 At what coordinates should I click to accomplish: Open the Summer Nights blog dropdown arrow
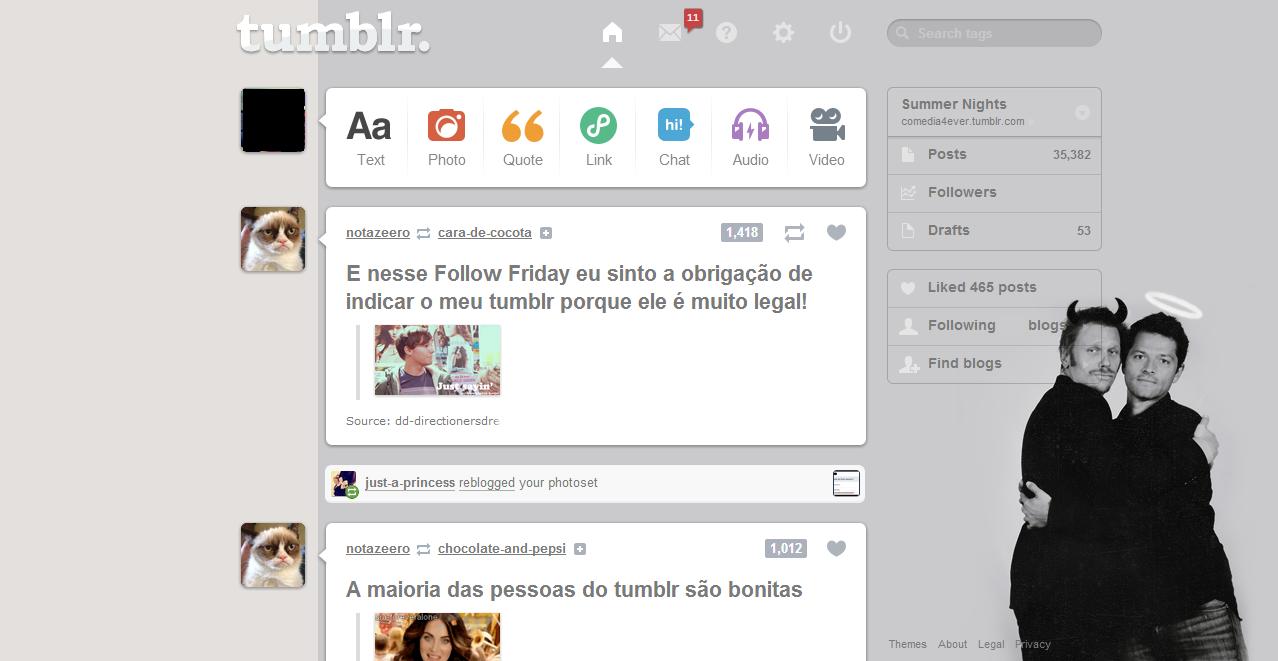[1082, 113]
